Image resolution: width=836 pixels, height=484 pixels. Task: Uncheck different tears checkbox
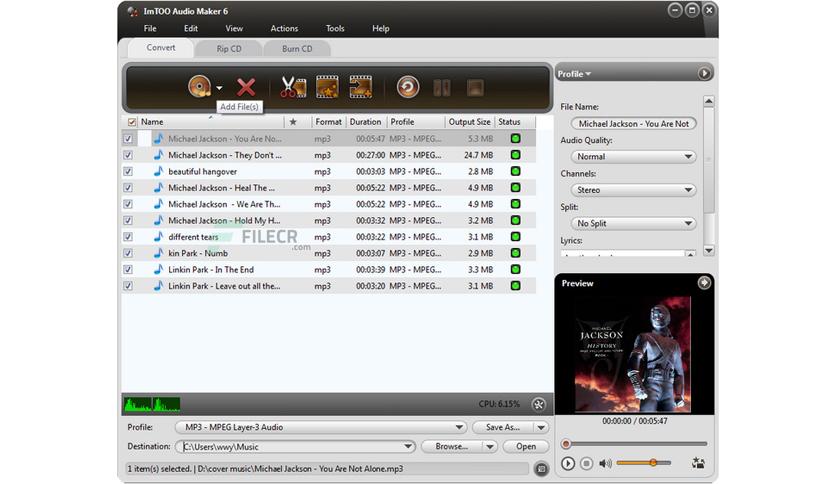coord(128,237)
